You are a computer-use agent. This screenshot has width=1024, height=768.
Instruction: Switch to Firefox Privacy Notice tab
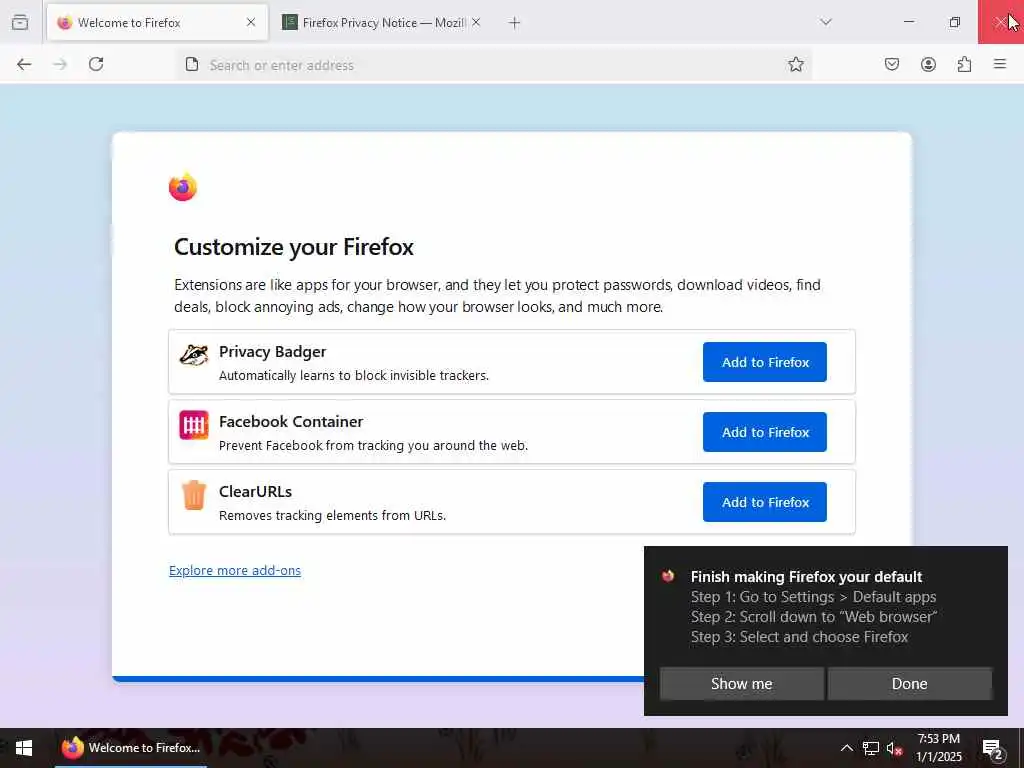382,22
